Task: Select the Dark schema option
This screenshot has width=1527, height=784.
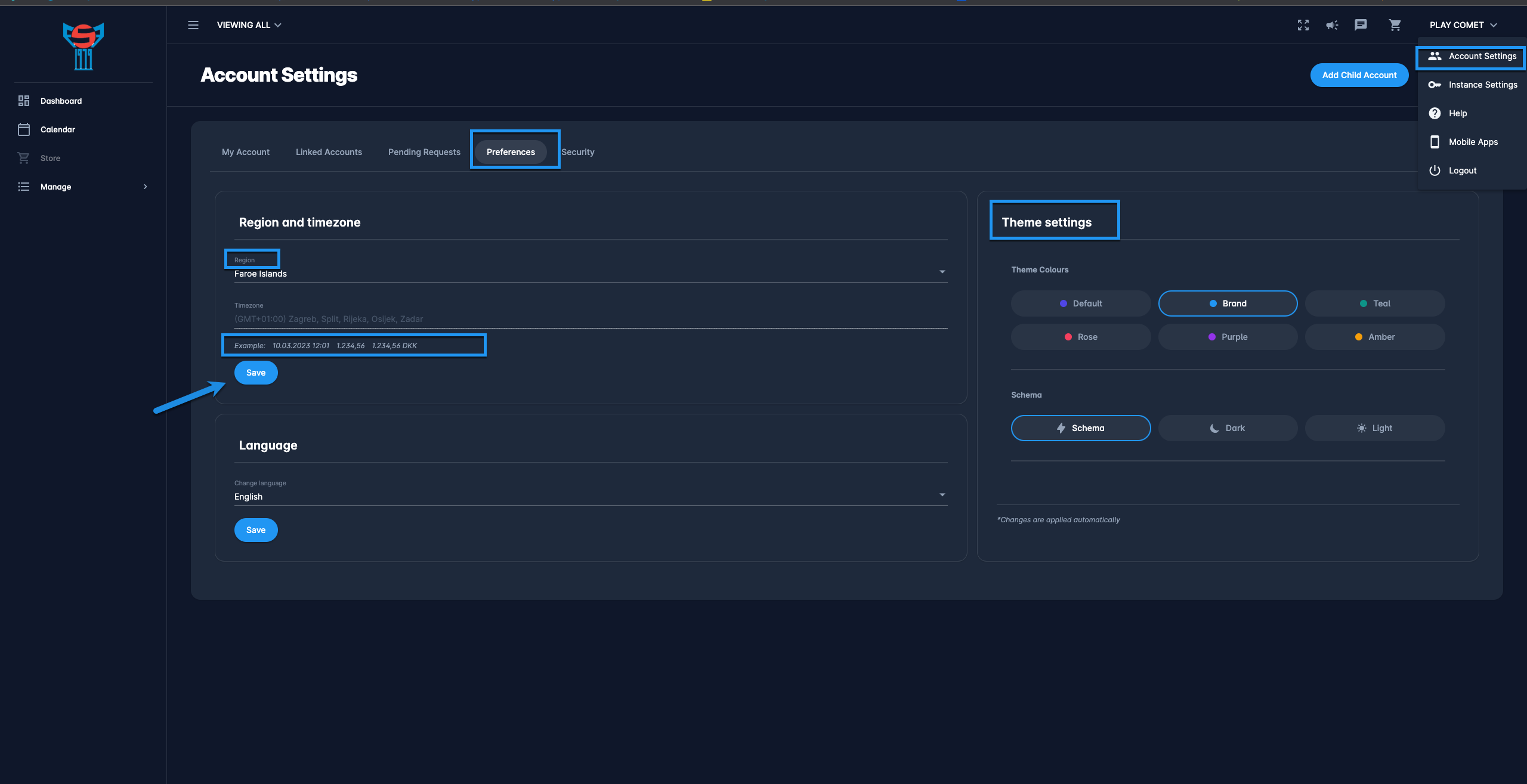Action: [x=1228, y=428]
